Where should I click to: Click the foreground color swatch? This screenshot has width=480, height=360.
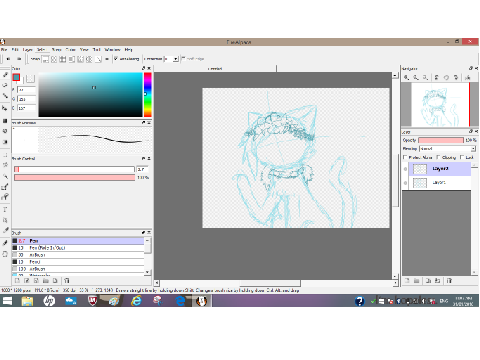pyautogui.click(x=16, y=78)
